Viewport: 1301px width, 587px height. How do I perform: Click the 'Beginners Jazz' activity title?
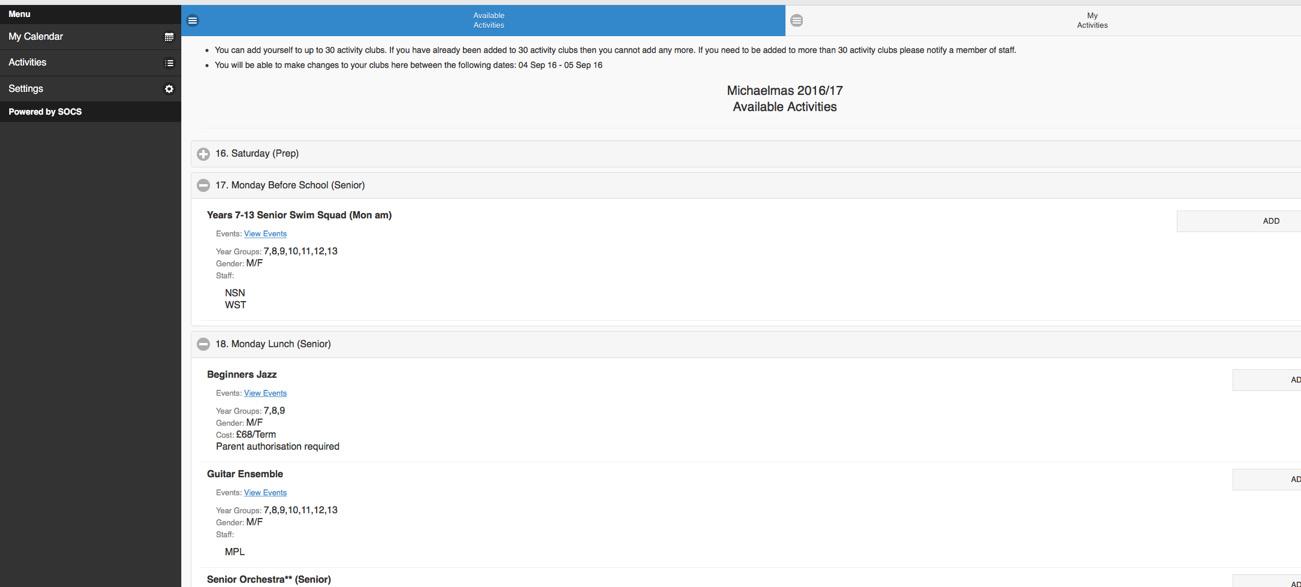coord(242,375)
